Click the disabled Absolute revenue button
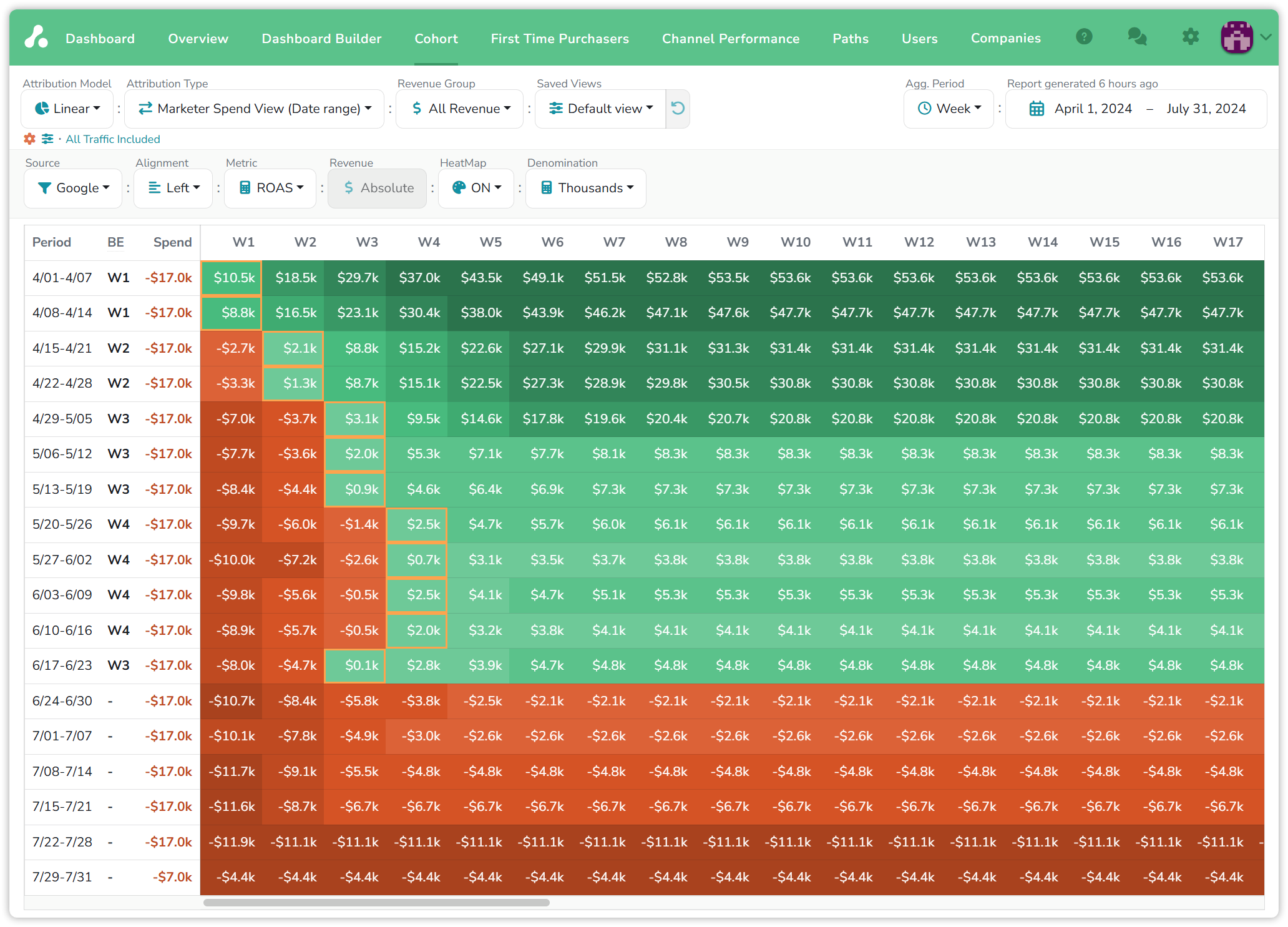Screen dimensions: 1288x927 378,188
